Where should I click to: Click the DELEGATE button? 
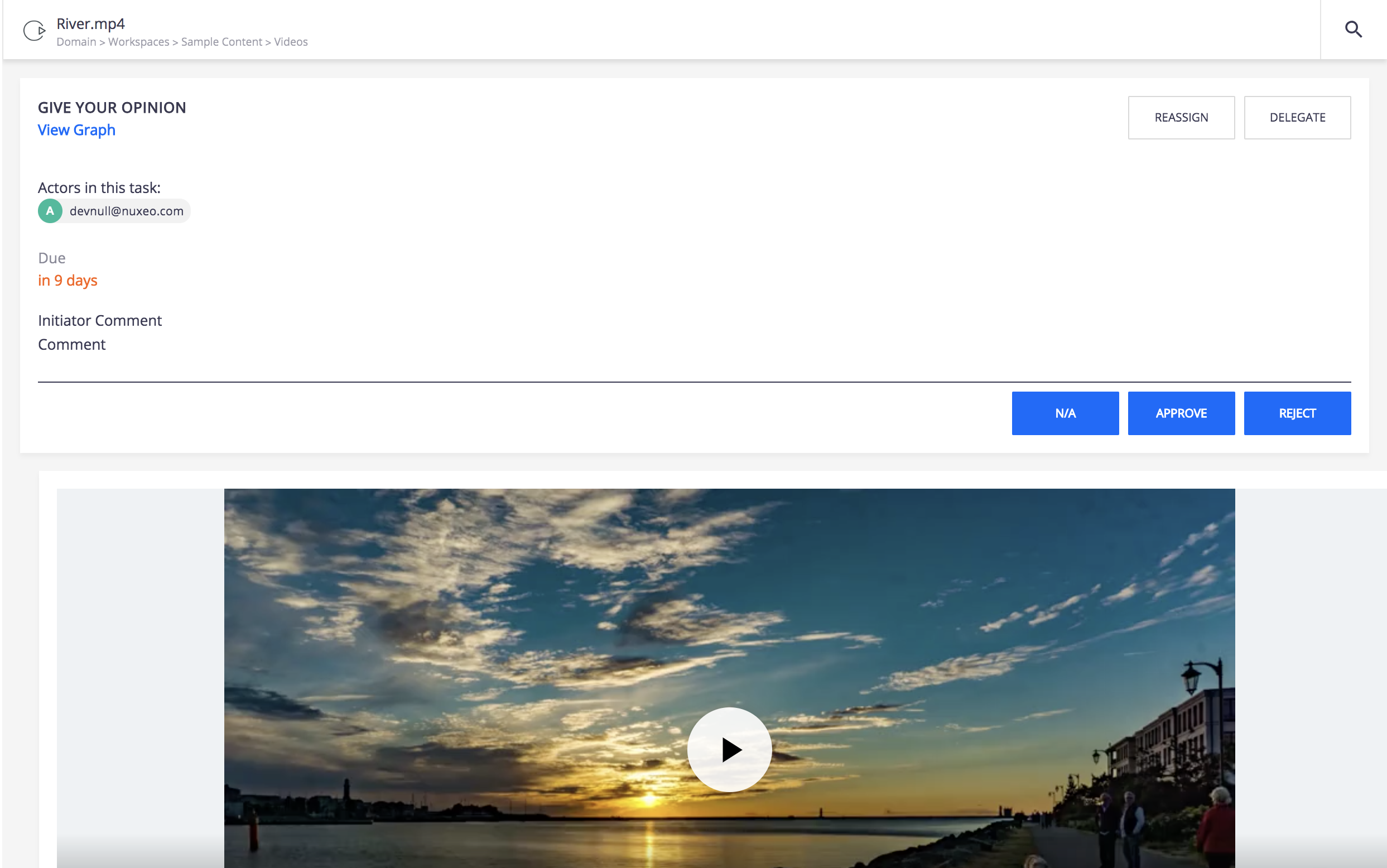(x=1297, y=118)
